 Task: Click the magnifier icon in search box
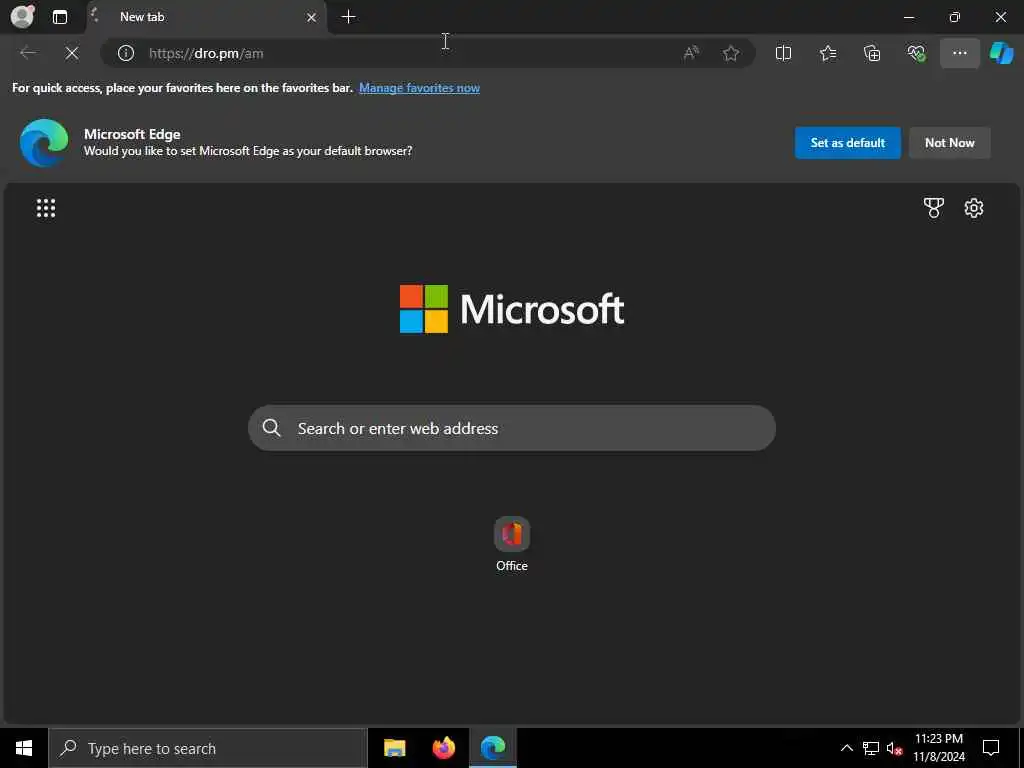(x=271, y=428)
